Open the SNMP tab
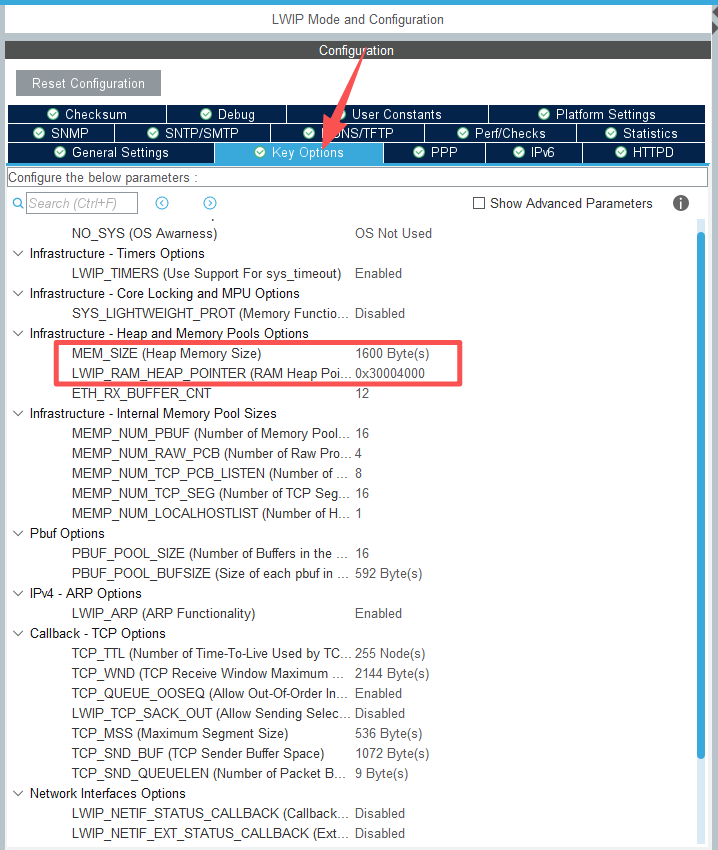This screenshot has width=718, height=850. [x=61, y=133]
